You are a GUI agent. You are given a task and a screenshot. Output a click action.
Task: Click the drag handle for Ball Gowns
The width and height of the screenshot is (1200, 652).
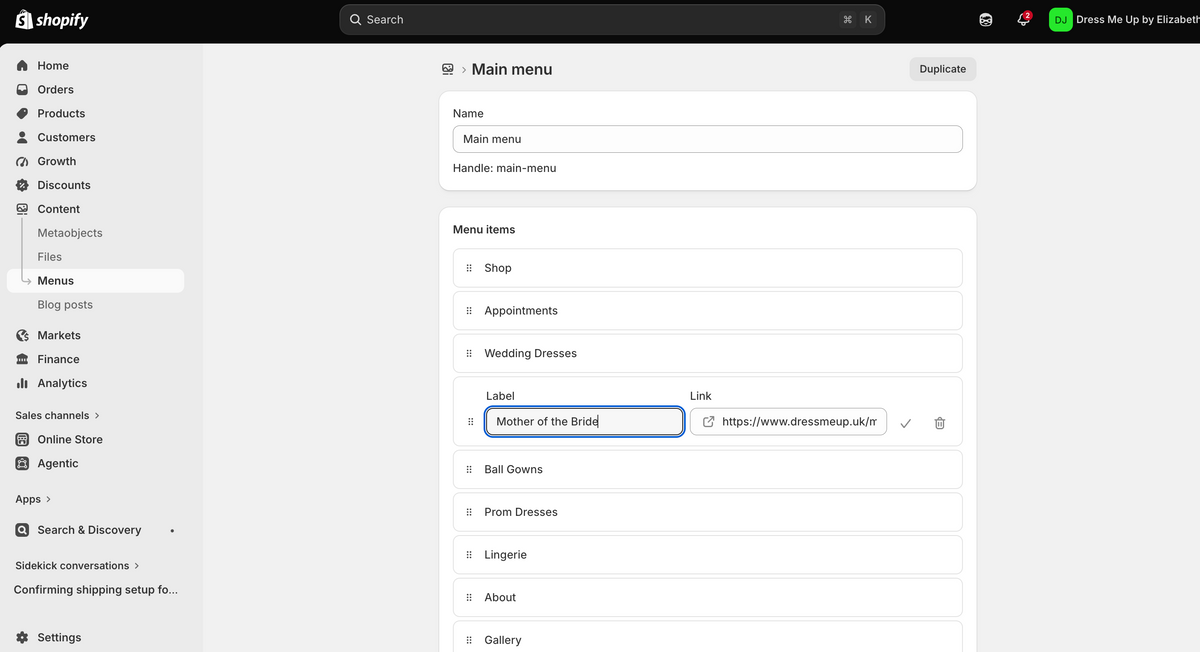(x=469, y=469)
